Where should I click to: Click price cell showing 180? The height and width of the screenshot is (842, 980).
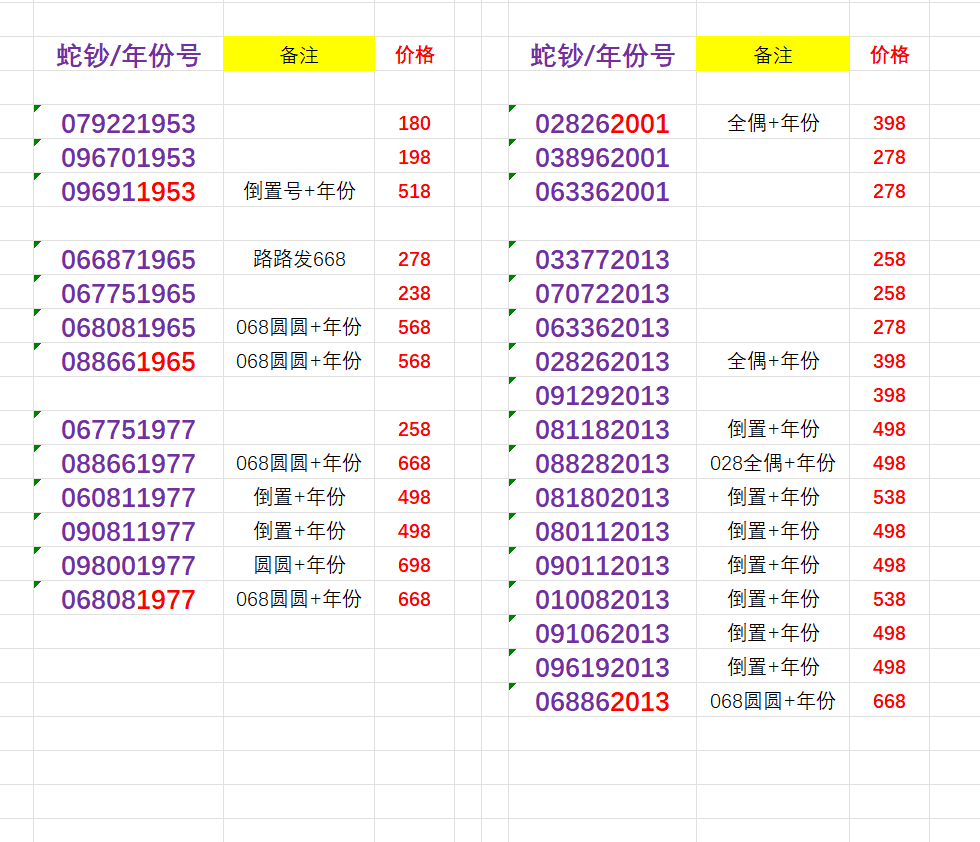(414, 124)
